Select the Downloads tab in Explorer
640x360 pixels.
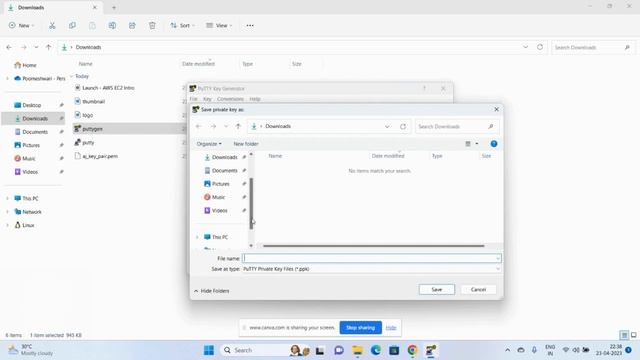(52, 7)
